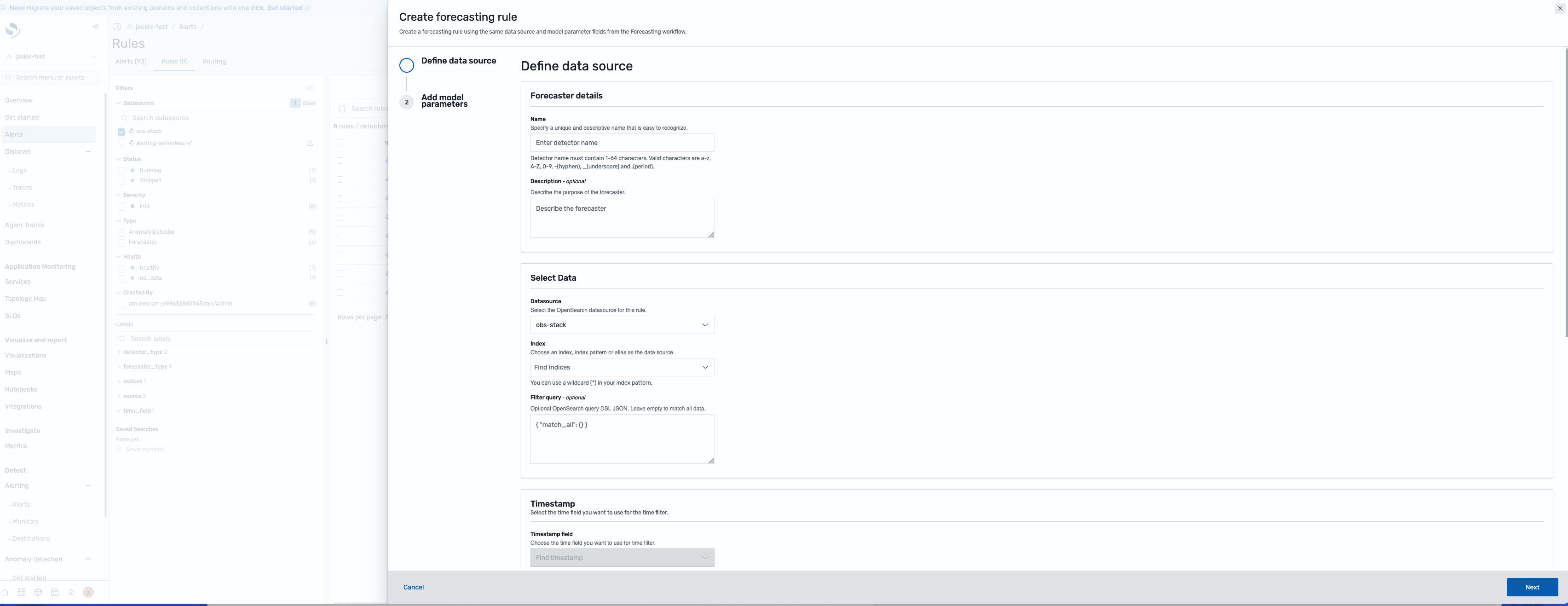Click the obs-stack datasource icon
Screen dimensions: 1568x606
pos(131,131)
